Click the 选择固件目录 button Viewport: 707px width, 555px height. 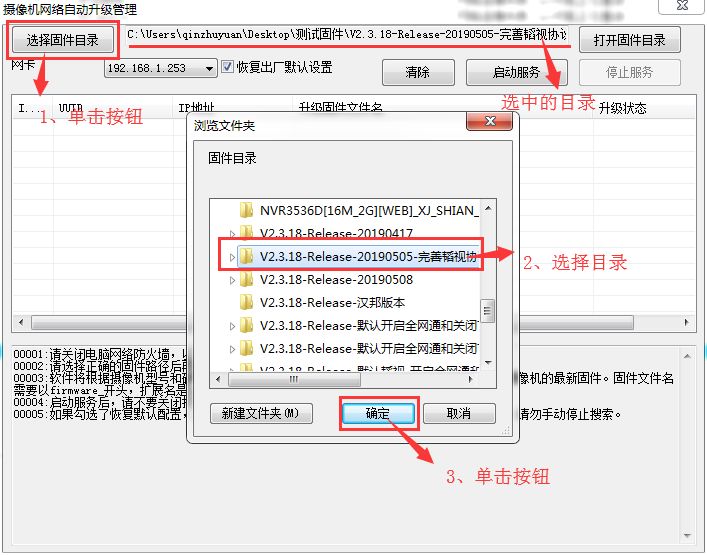tap(63, 40)
